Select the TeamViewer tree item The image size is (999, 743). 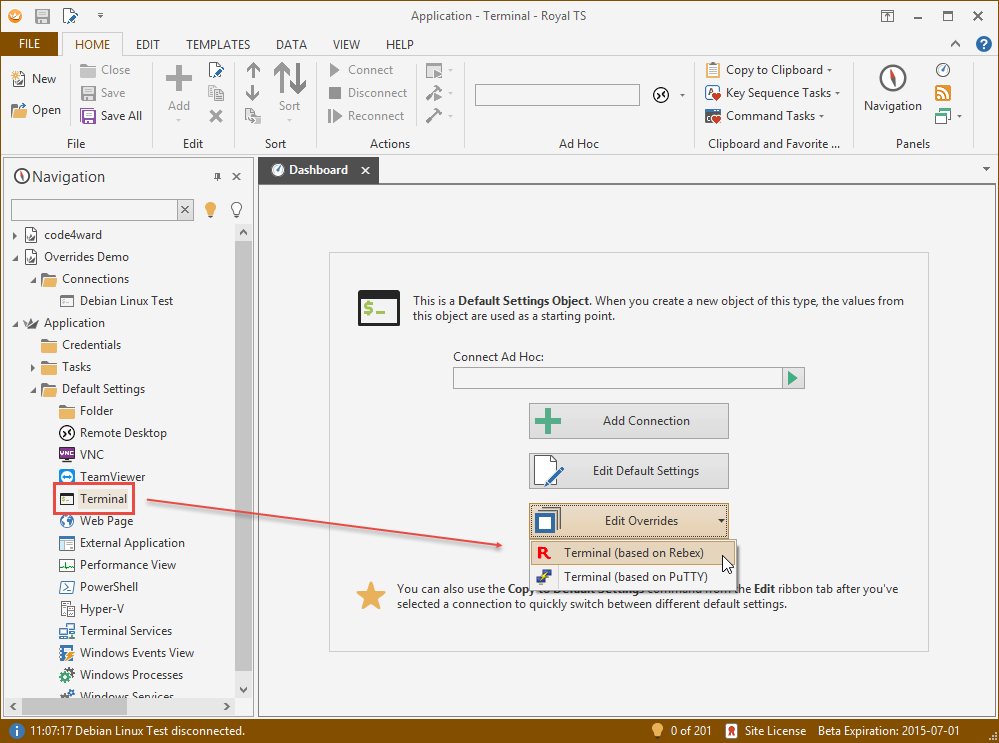(102, 477)
